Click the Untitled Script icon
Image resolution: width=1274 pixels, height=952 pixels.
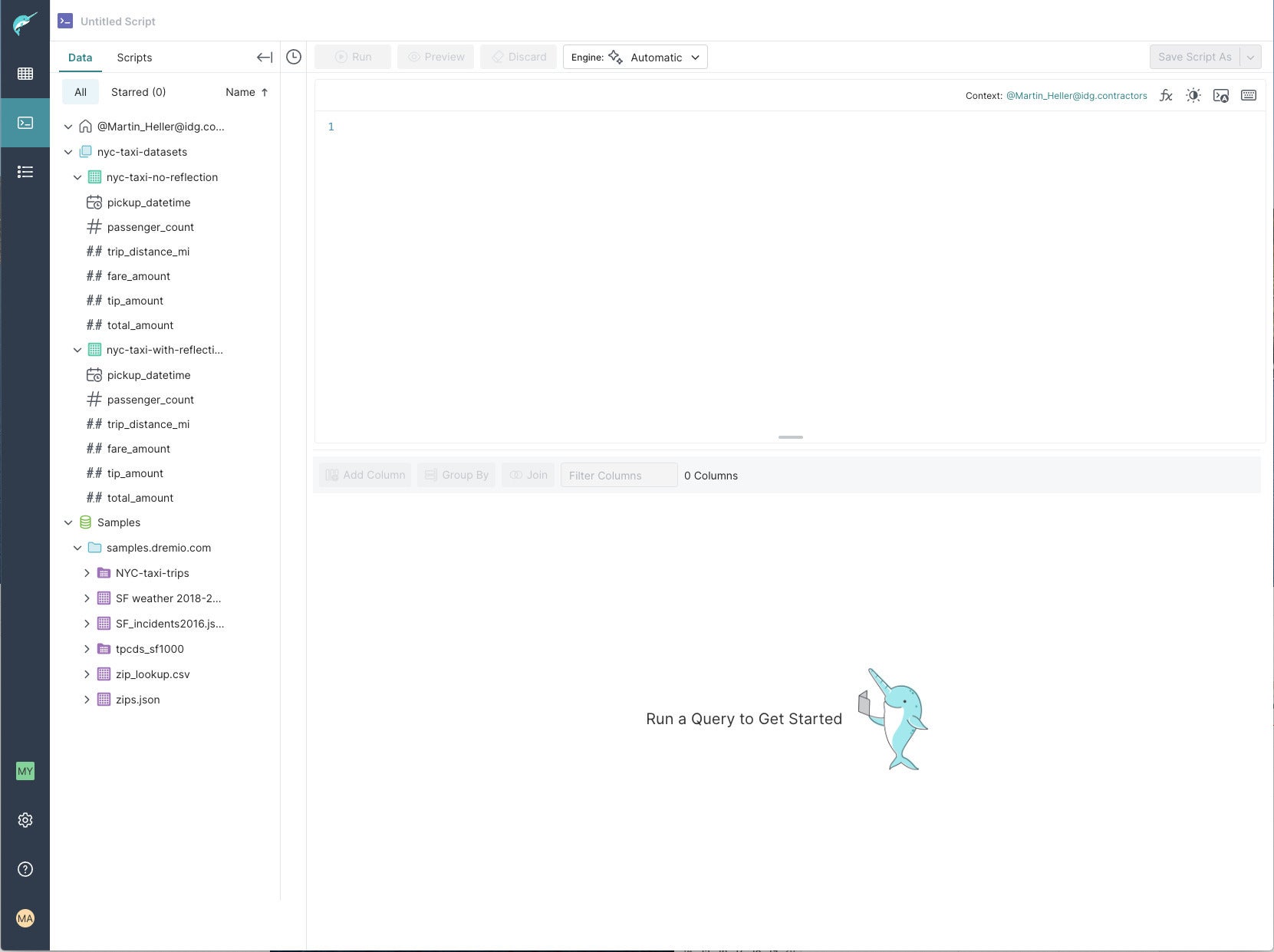(x=65, y=21)
